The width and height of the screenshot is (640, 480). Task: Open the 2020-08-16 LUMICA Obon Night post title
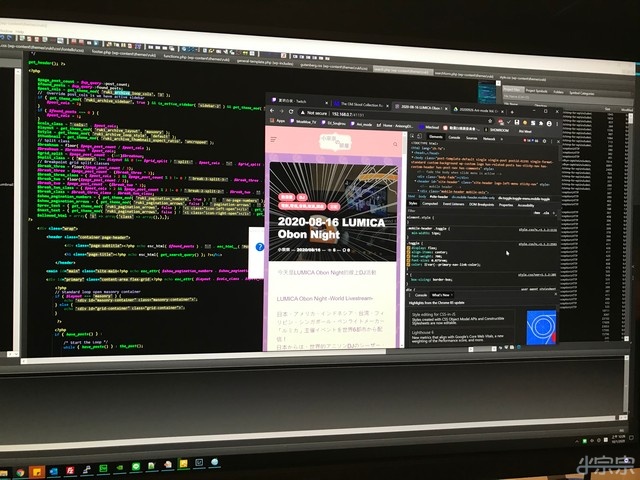click(x=318, y=225)
